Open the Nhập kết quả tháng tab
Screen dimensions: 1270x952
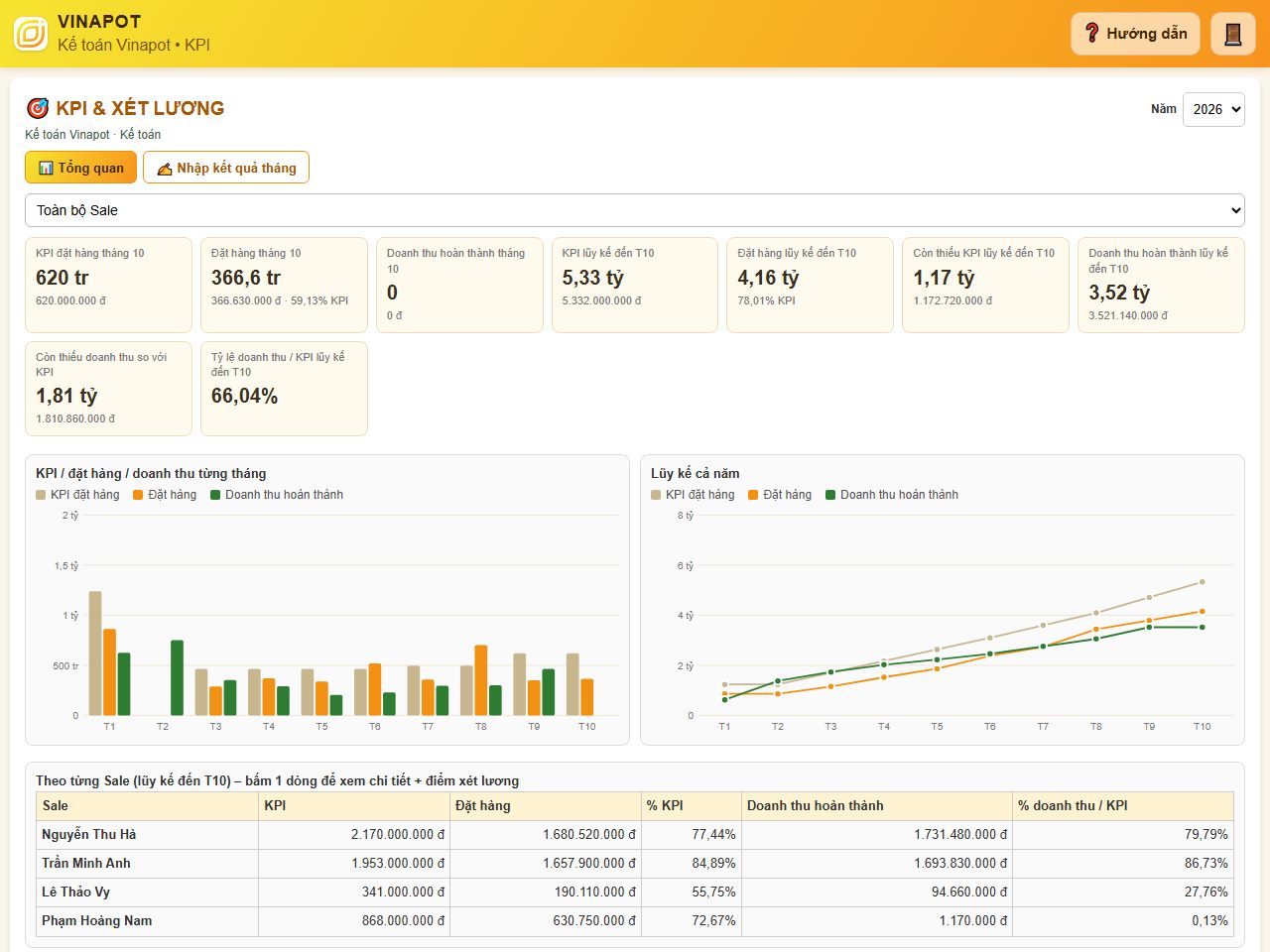226,168
